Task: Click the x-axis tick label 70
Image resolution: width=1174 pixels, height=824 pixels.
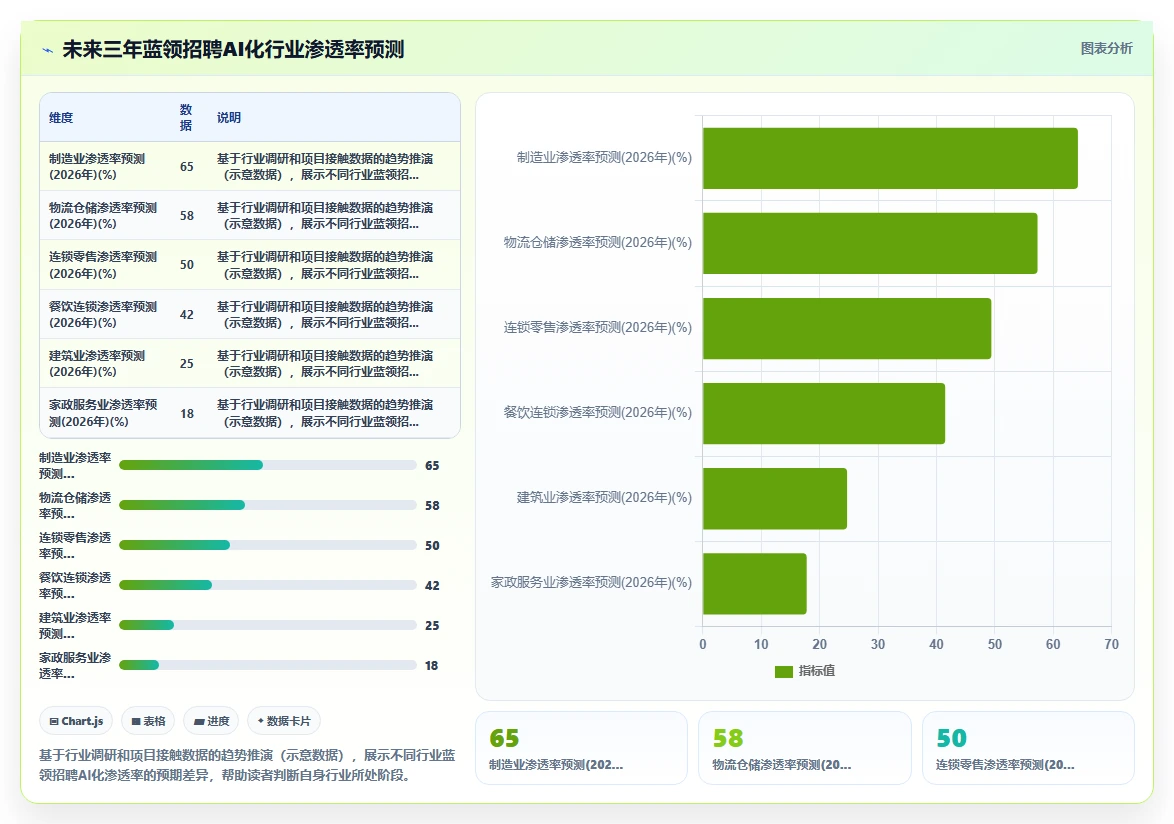Action: (1111, 644)
